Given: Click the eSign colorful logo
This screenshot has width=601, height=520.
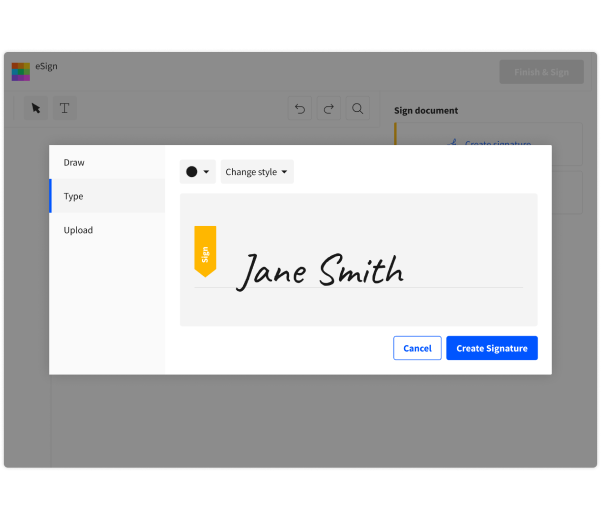Looking at the screenshot, I should 21,72.
